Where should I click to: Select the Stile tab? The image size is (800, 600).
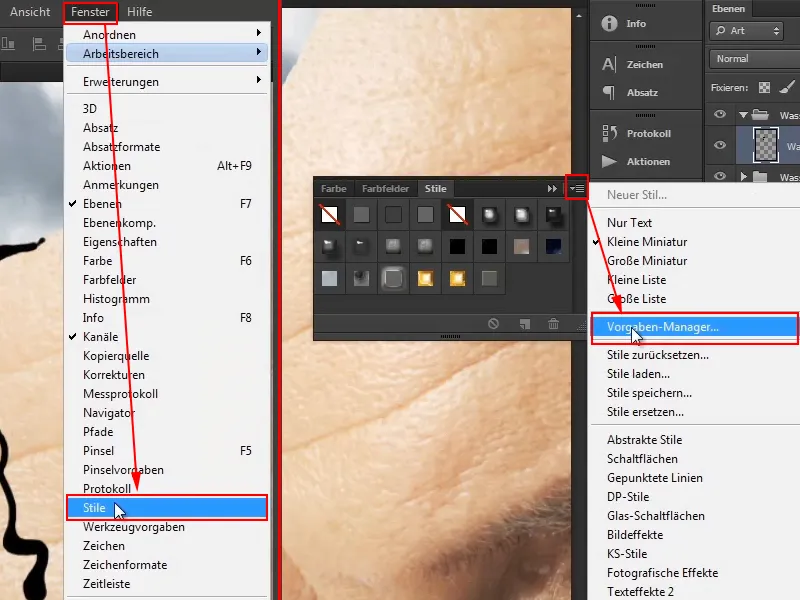435,188
